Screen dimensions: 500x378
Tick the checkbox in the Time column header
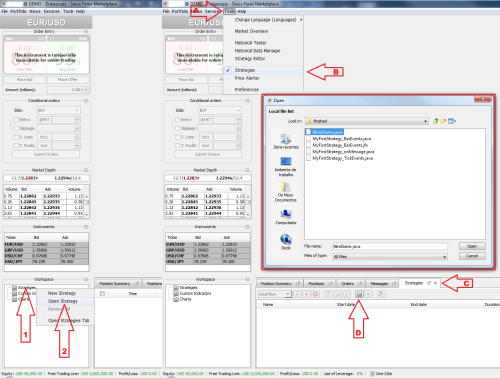pos(102,294)
